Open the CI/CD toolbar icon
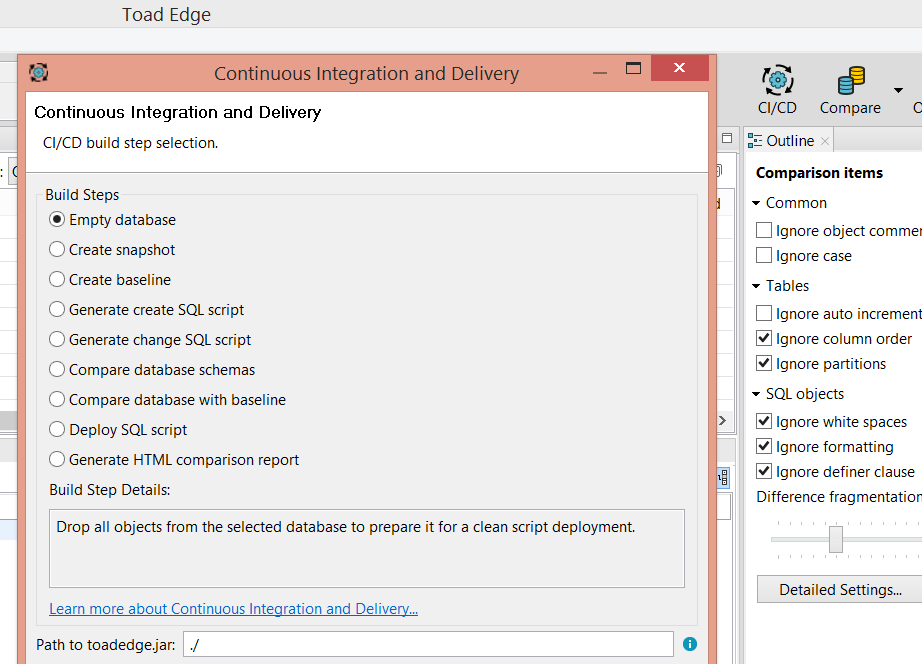The width and height of the screenshot is (922, 664). point(777,89)
